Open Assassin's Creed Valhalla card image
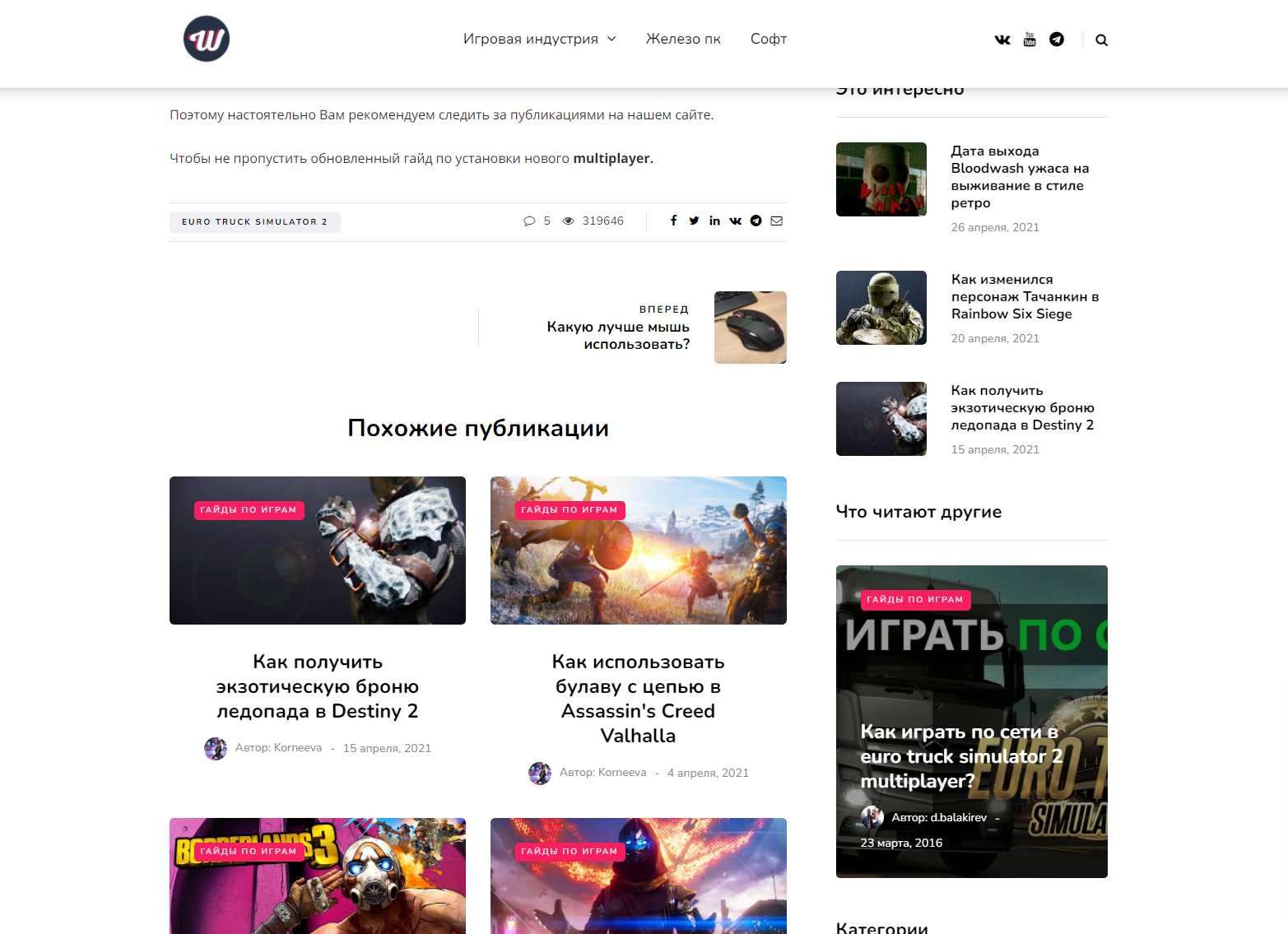Viewport: 1288px width, 934px height. coord(639,551)
